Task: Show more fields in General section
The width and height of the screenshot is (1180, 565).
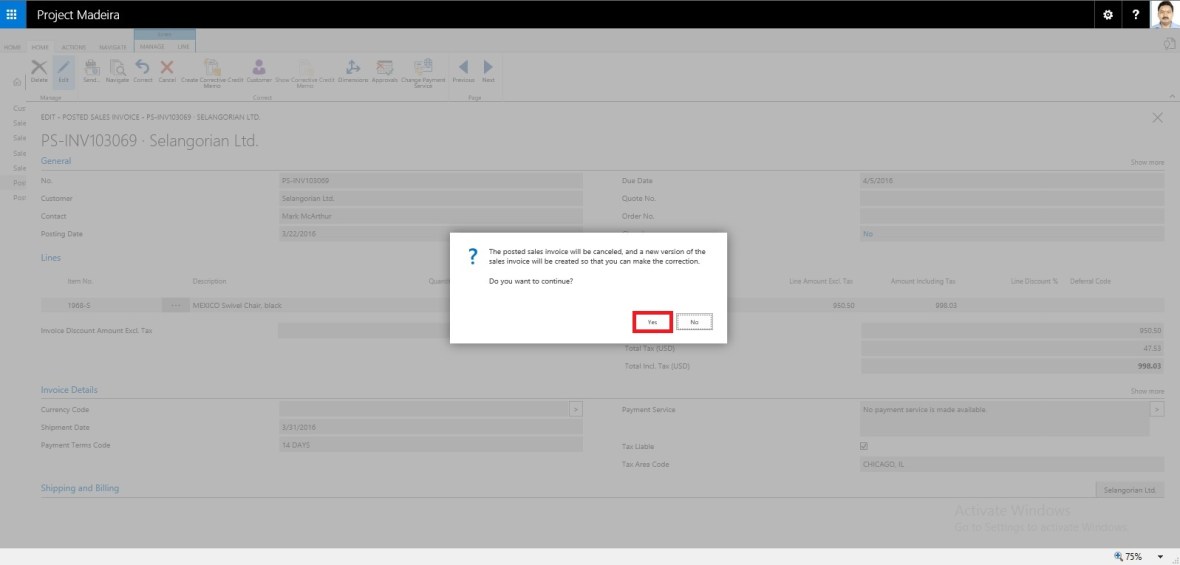Action: (x=1147, y=163)
